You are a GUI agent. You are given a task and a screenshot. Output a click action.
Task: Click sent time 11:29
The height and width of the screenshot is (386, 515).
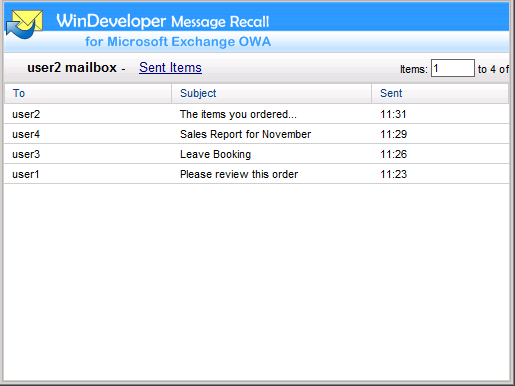click(393, 134)
